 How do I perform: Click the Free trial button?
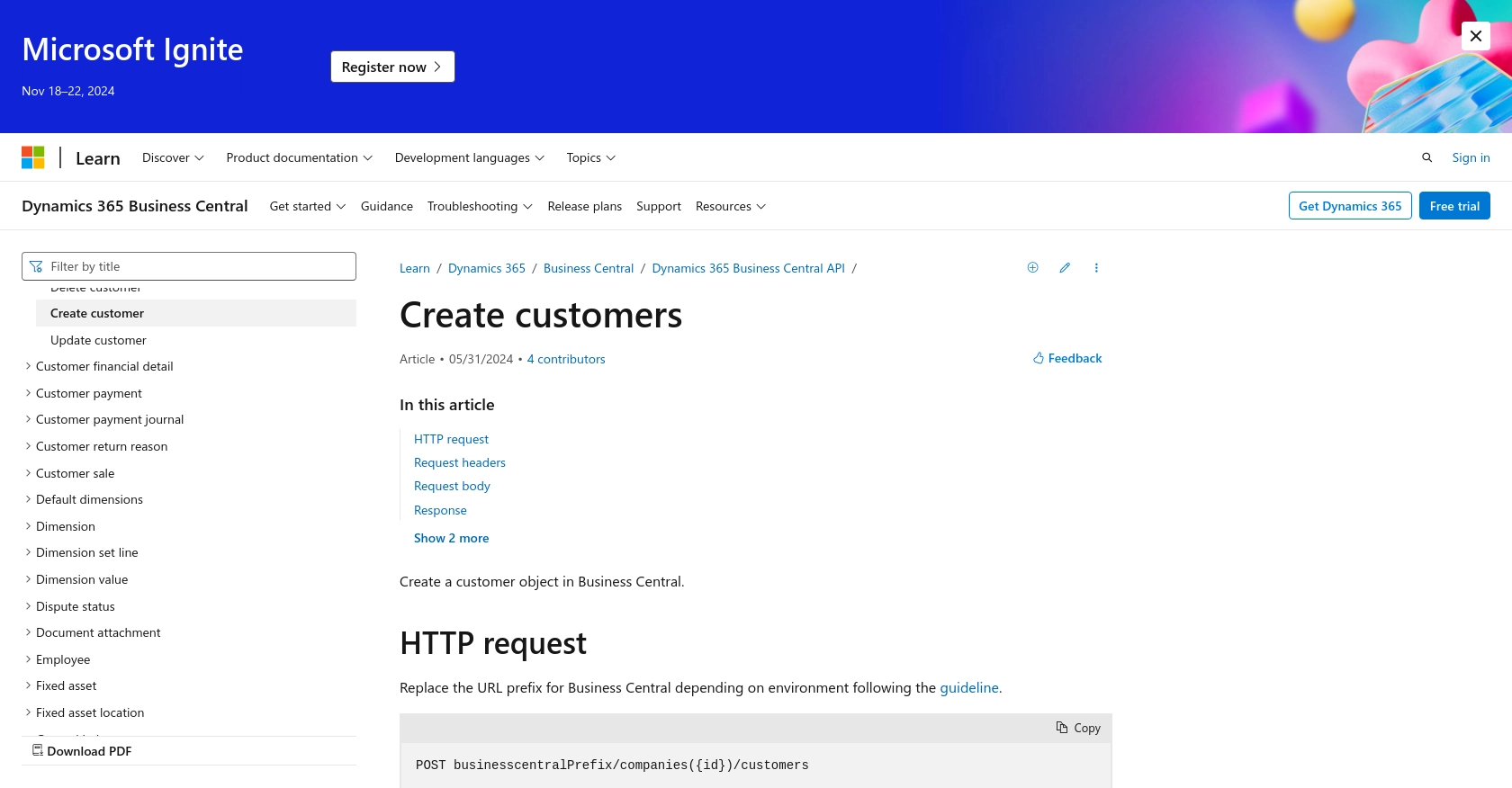coord(1454,206)
